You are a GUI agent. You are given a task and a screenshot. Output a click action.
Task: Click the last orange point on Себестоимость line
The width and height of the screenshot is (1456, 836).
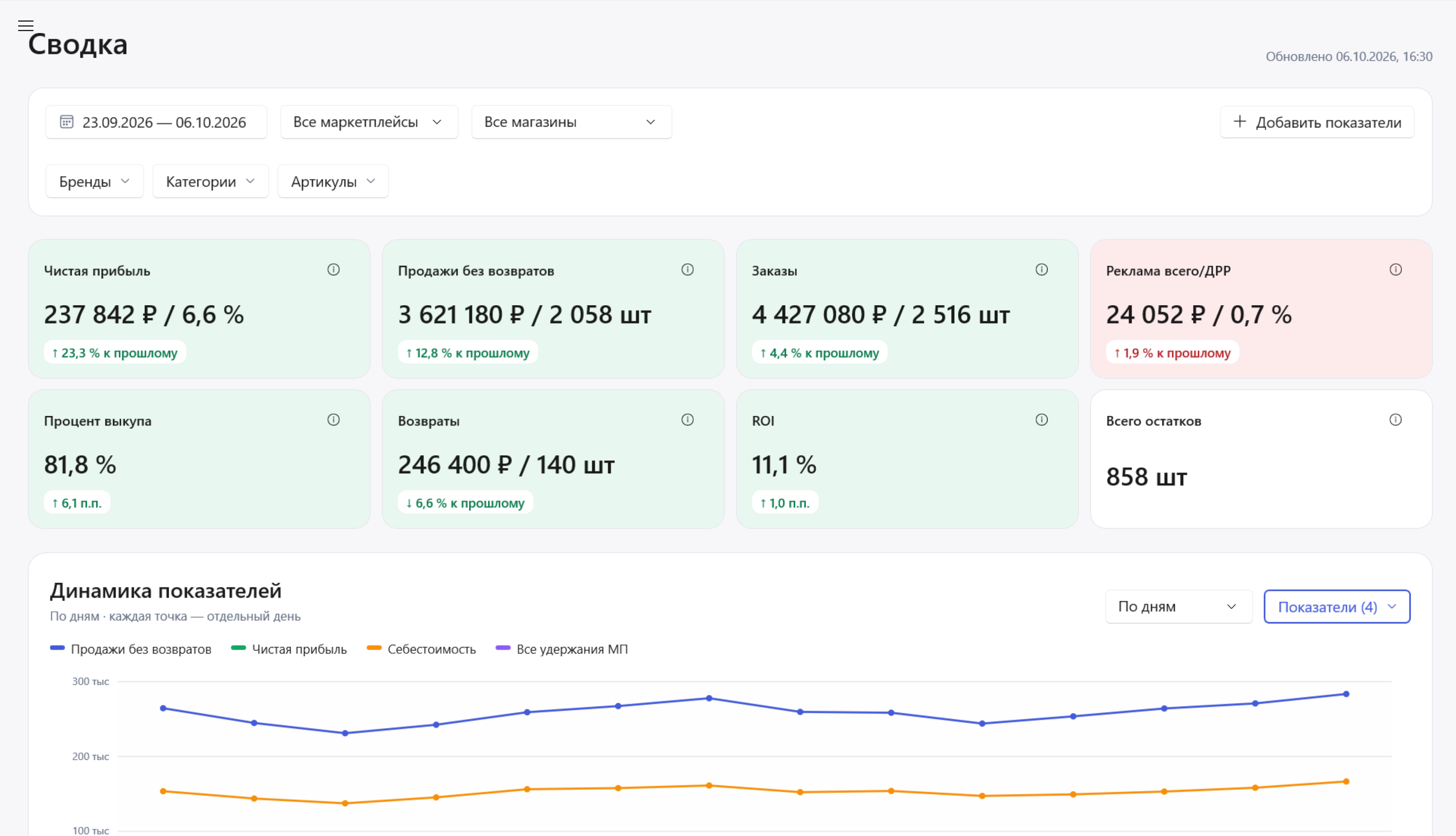tap(1346, 781)
